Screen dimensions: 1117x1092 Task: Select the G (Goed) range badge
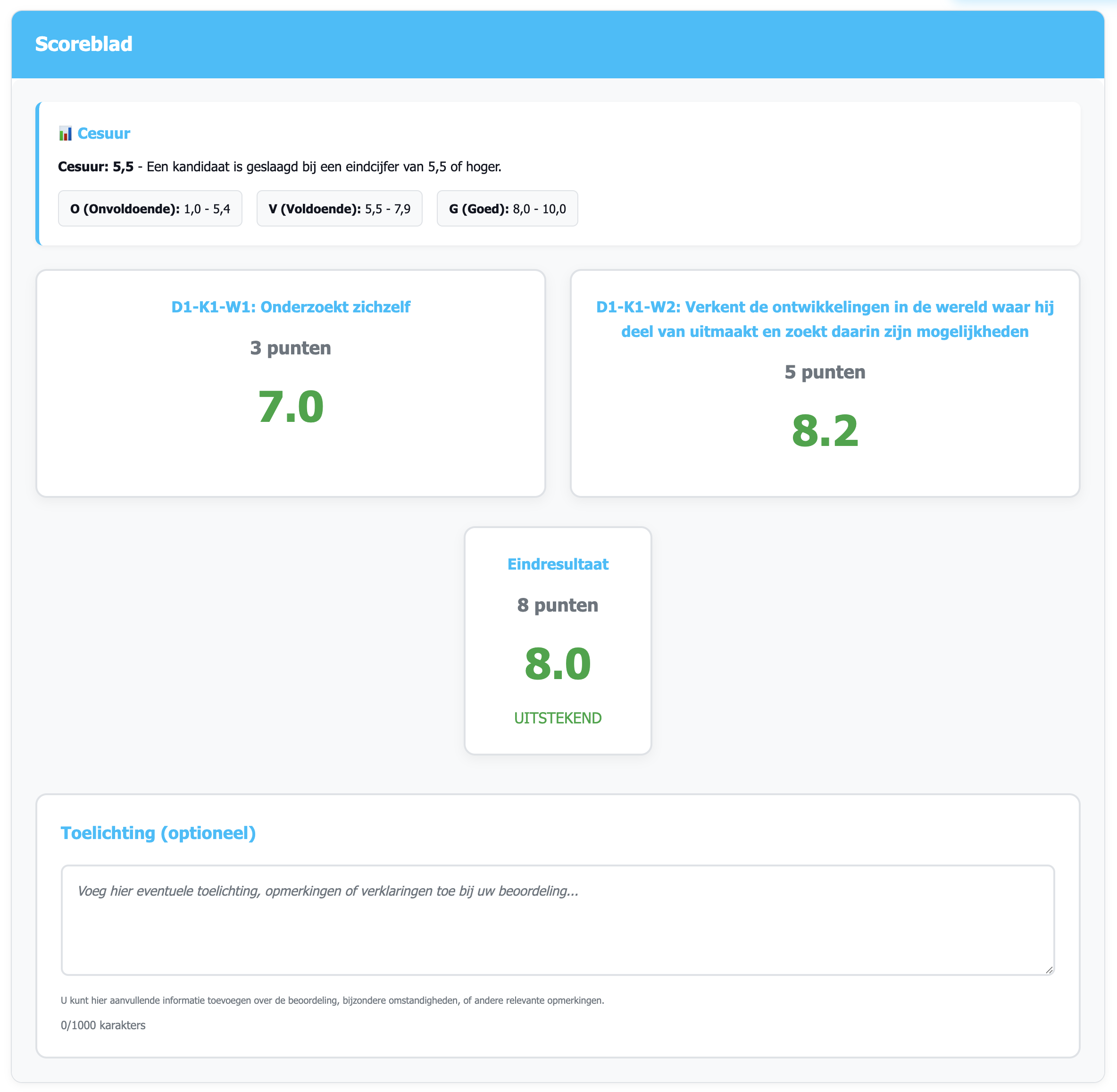[x=507, y=209]
